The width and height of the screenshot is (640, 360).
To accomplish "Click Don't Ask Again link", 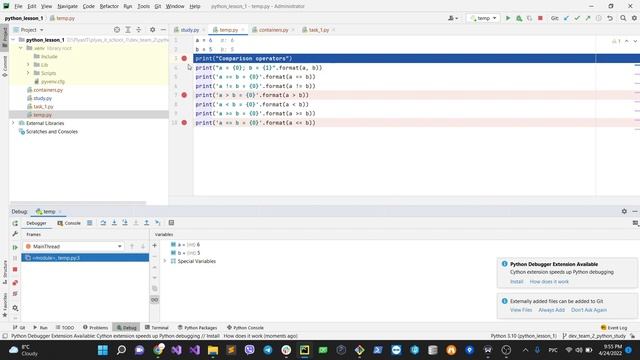I will tap(589, 310).
